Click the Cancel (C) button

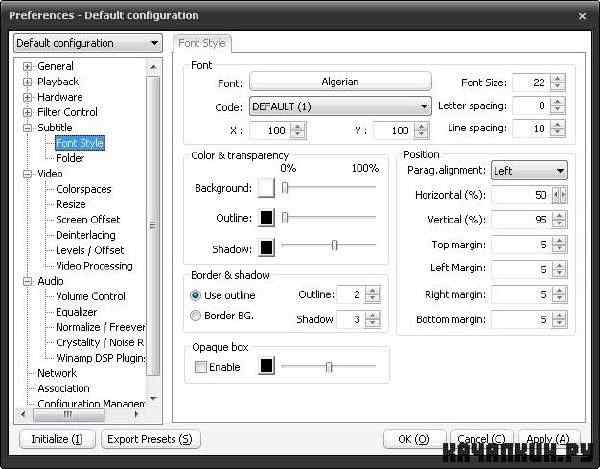pos(481,439)
